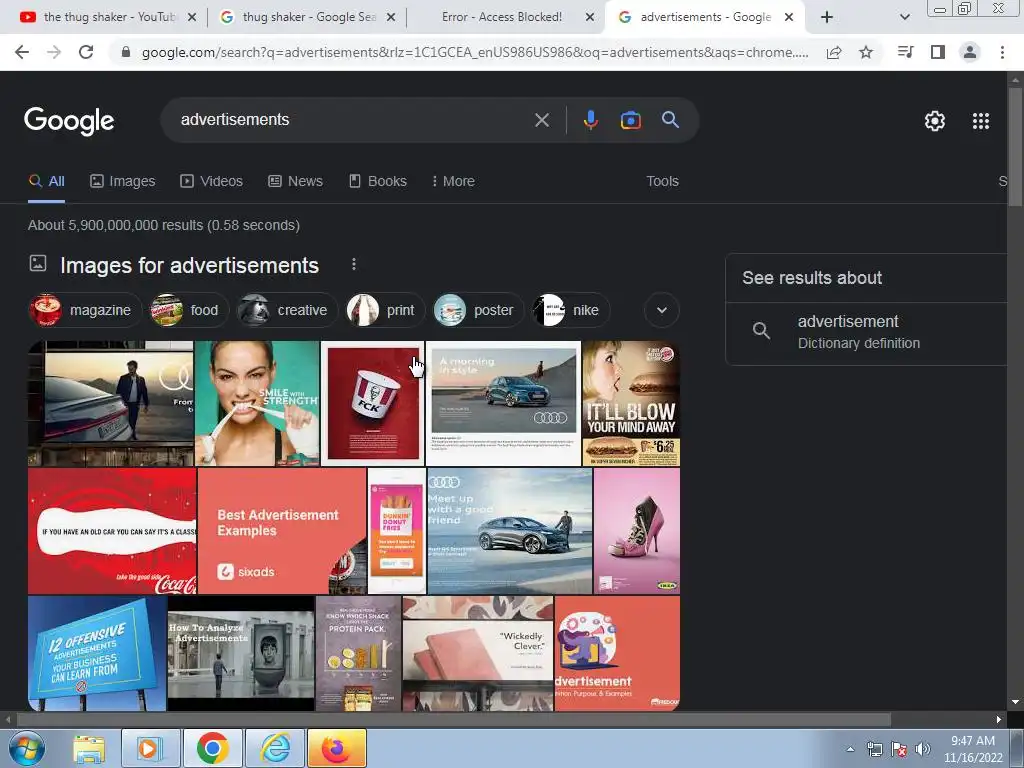Image resolution: width=1024 pixels, height=768 pixels.
Task: Switch to the News results tab
Action: tap(295, 181)
